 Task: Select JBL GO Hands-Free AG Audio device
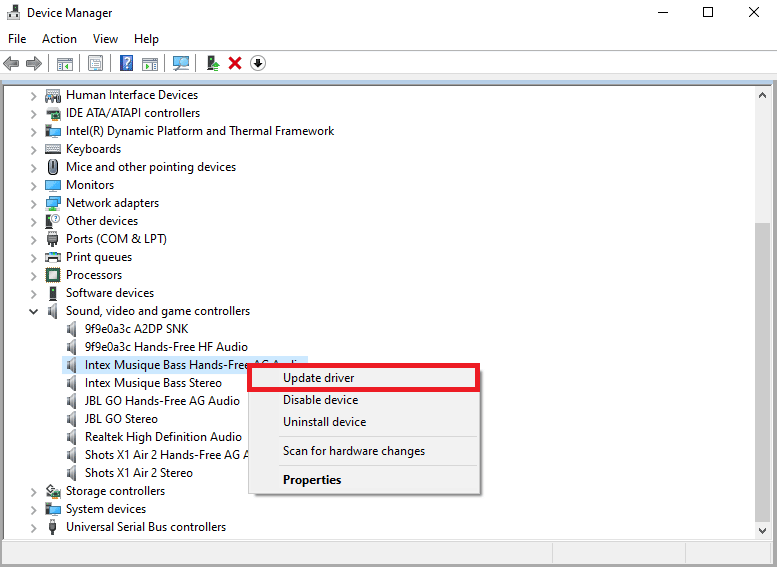[x=162, y=401]
